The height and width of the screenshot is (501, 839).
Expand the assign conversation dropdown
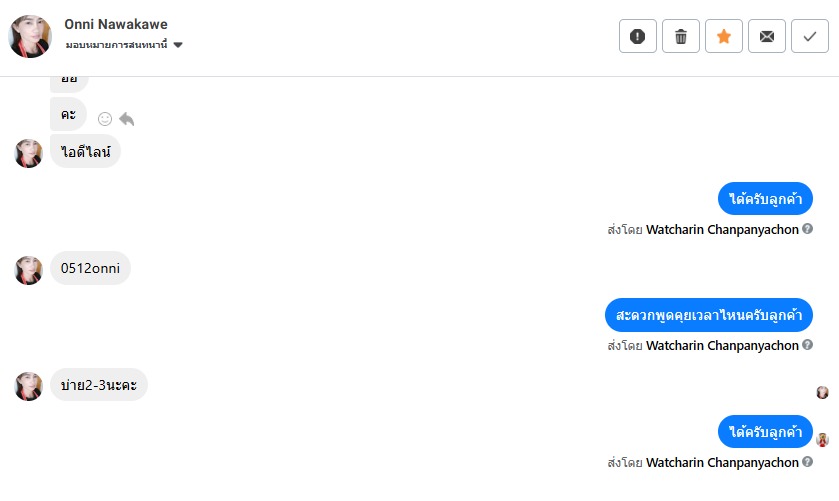(x=177, y=45)
